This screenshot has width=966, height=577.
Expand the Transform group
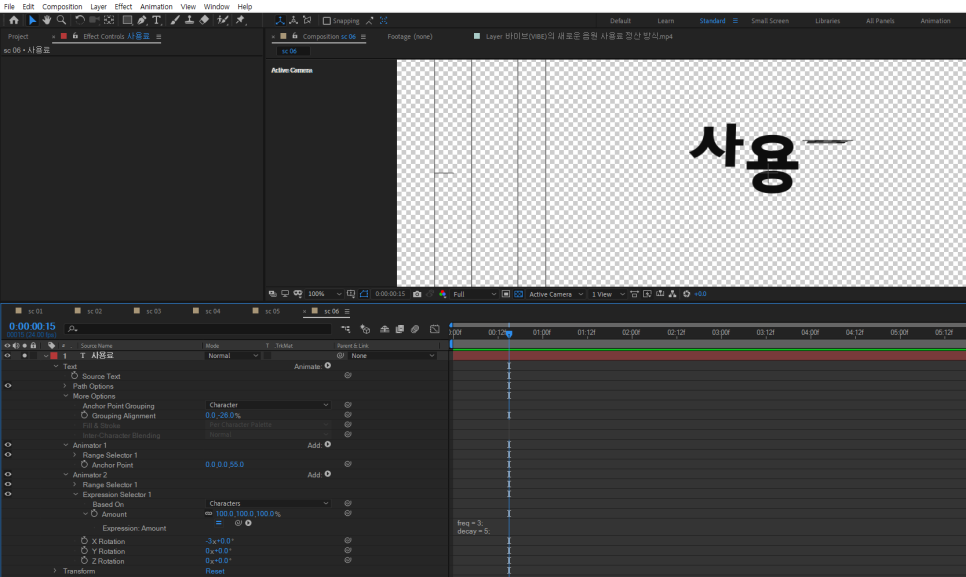coord(55,571)
